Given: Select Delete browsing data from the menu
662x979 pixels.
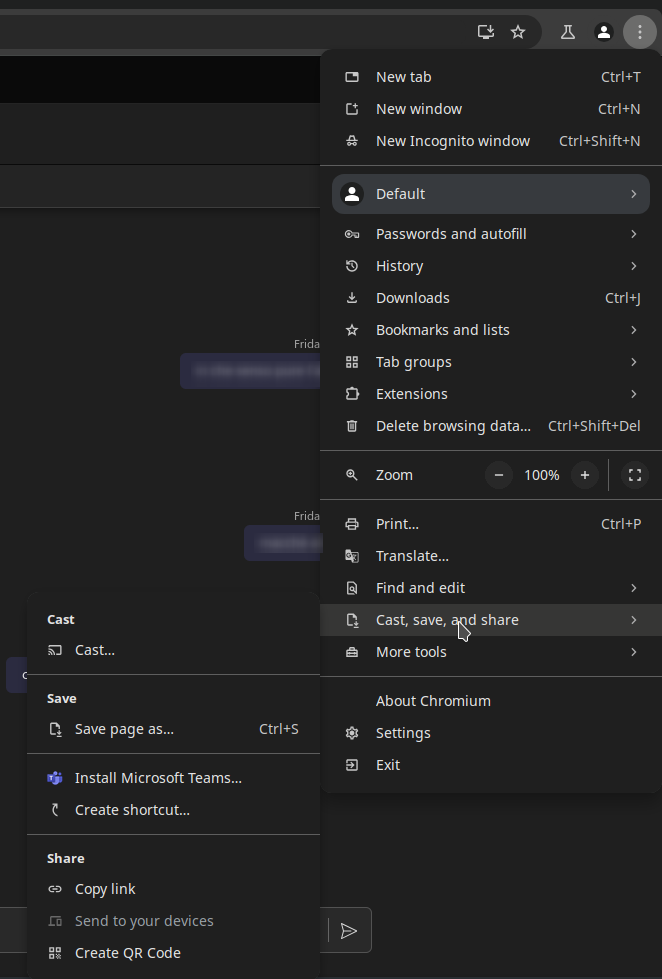Looking at the screenshot, I should (x=453, y=425).
